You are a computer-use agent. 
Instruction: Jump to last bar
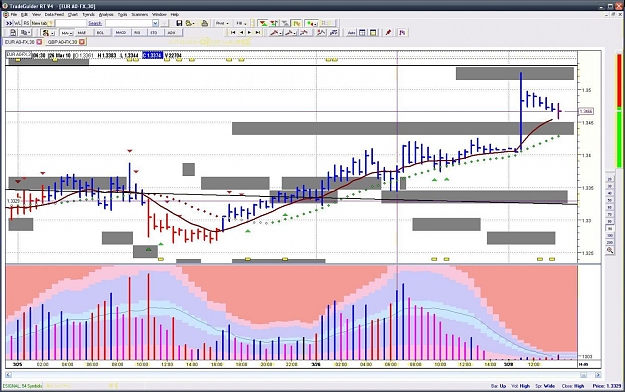pyautogui.click(x=257, y=33)
